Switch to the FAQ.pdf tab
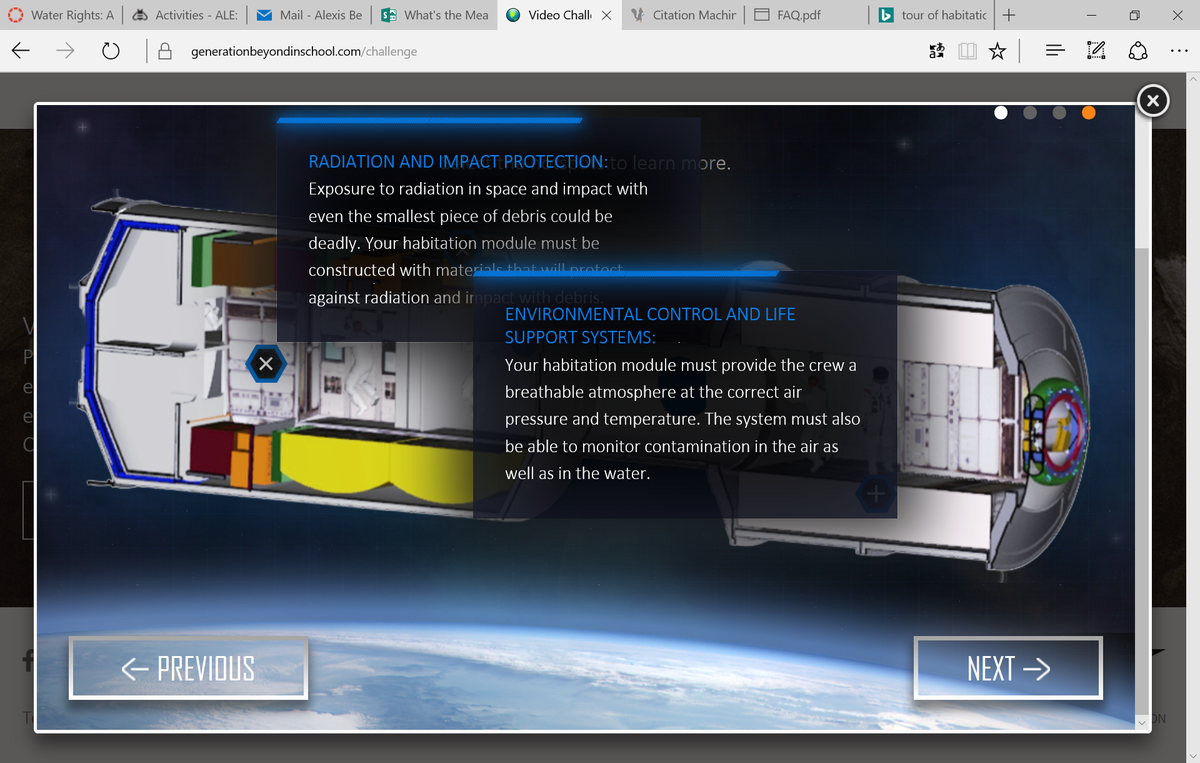Viewport: 1200px width, 763px height. (808, 15)
